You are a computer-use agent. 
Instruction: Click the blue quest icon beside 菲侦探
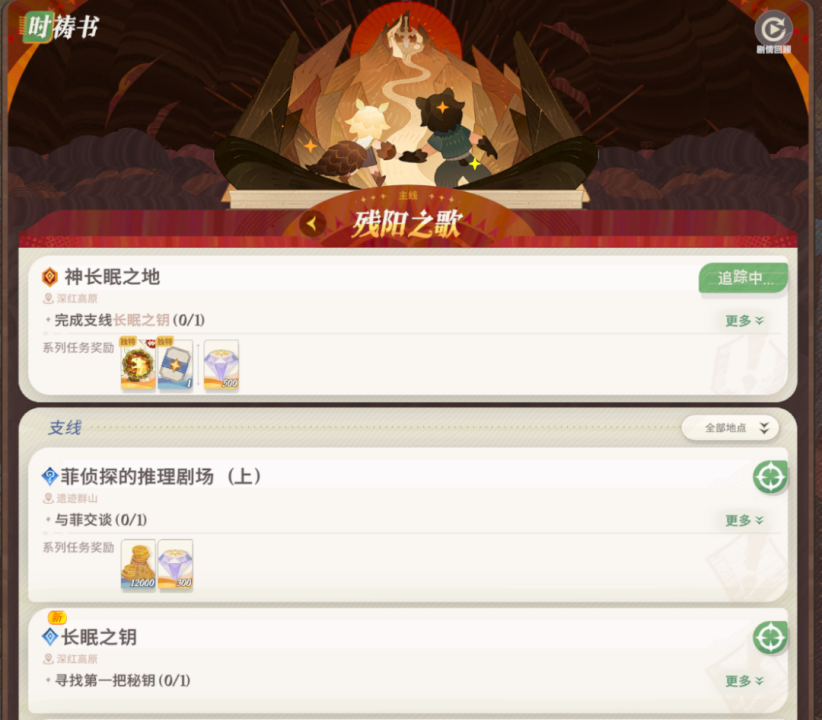[x=50, y=477]
